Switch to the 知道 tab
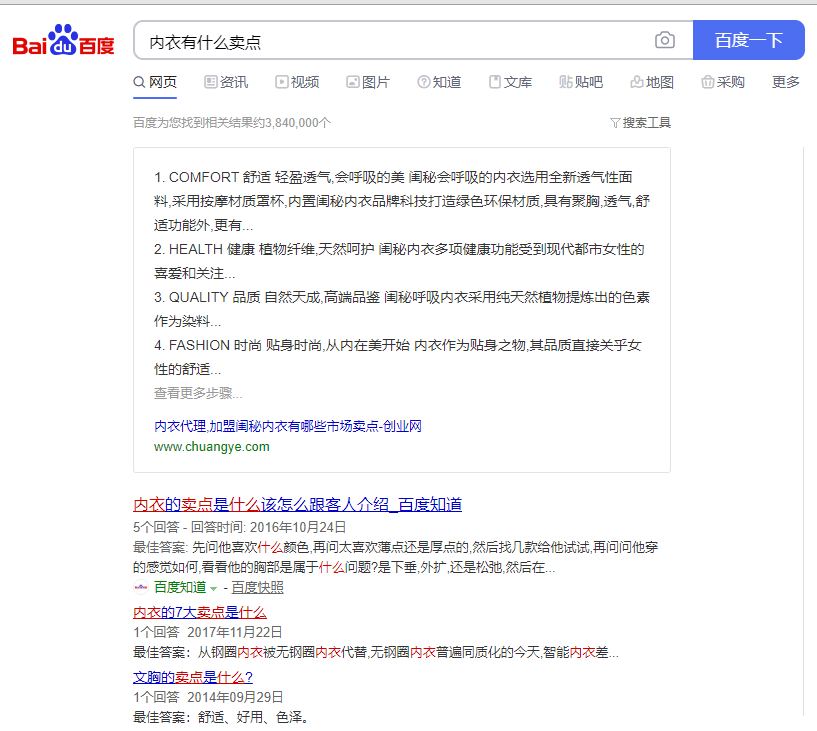The height and width of the screenshot is (731, 817). coord(439,82)
